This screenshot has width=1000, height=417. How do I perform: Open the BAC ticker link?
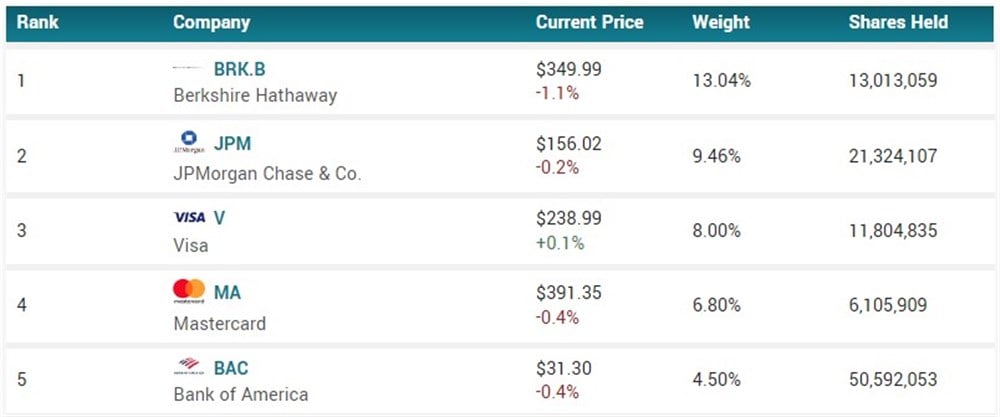233,367
